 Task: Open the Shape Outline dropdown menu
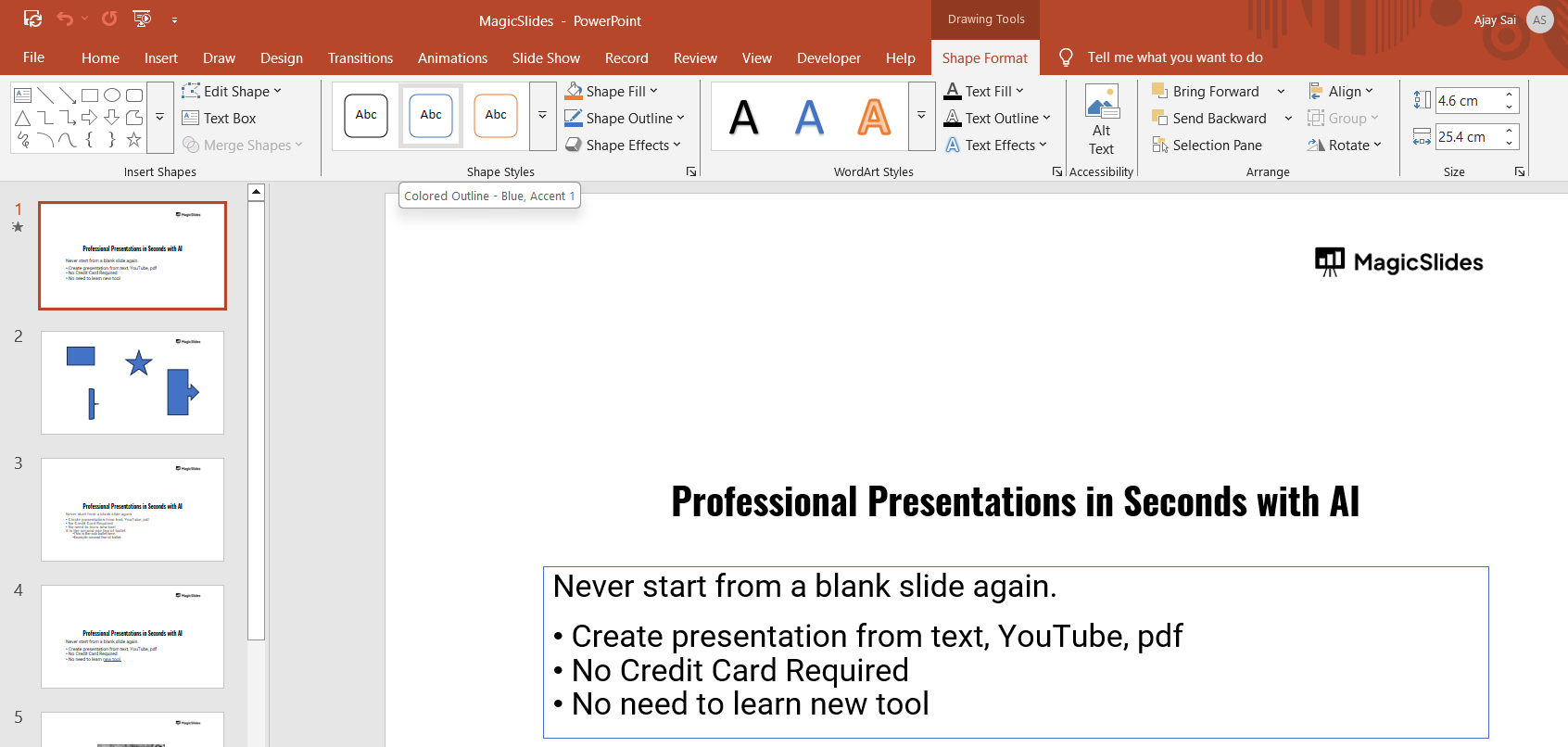pos(680,118)
